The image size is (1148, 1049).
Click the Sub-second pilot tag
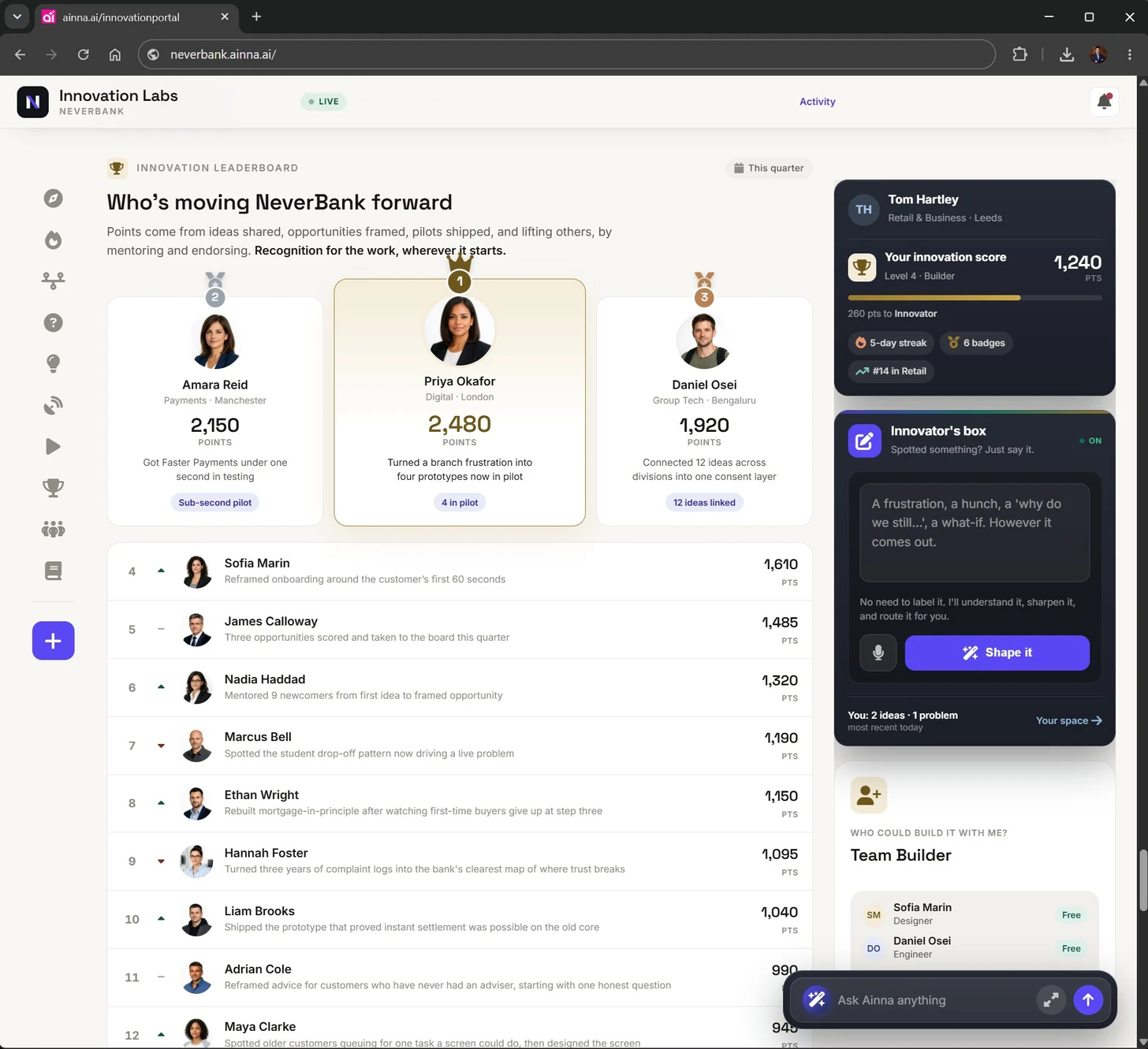pyautogui.click(x=214, y=503)
